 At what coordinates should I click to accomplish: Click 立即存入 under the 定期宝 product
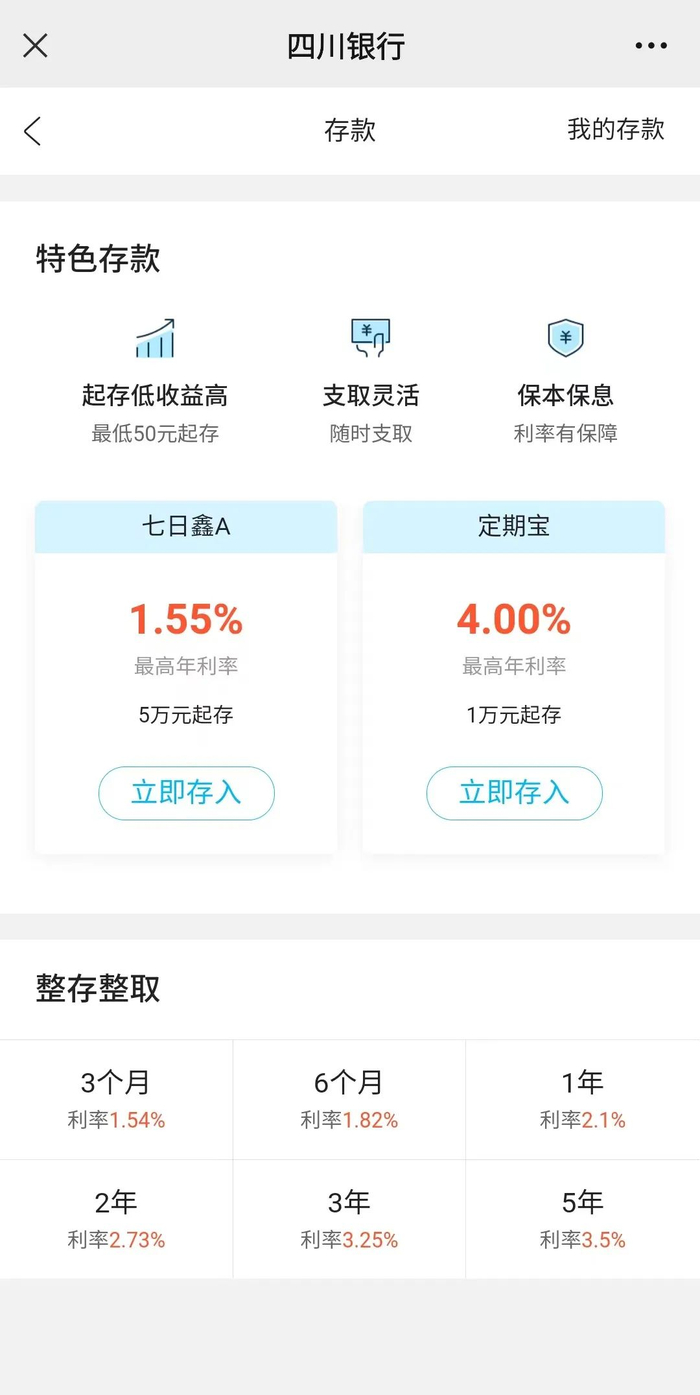(x=514, y=792)
